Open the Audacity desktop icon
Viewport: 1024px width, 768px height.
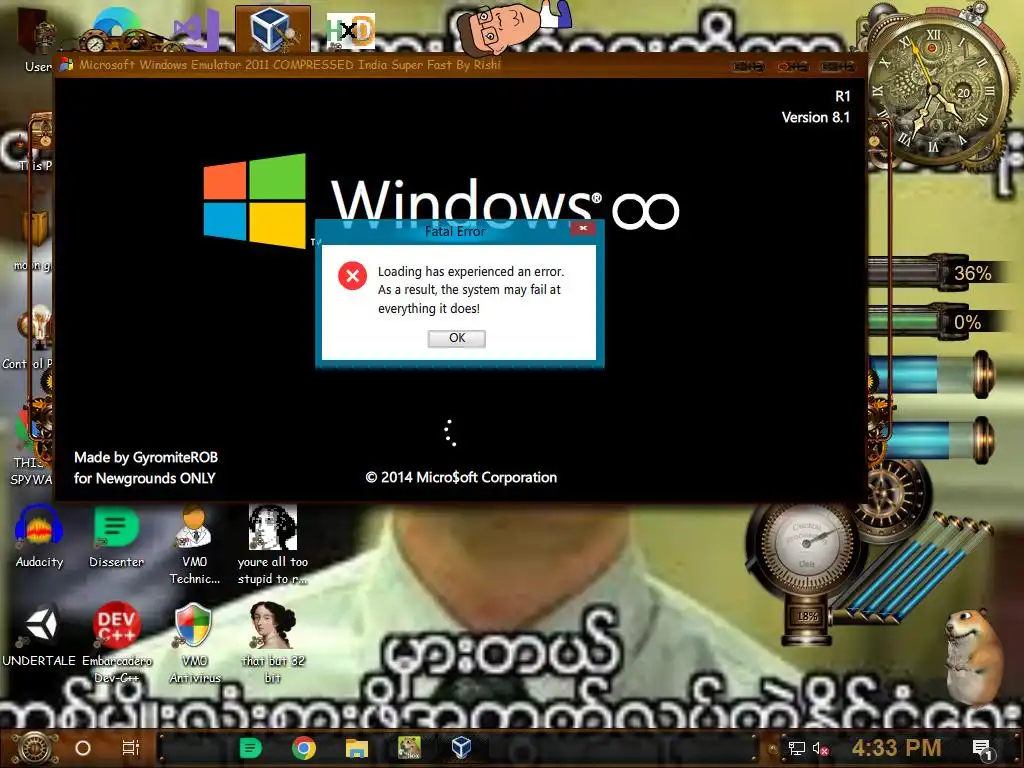39,536
